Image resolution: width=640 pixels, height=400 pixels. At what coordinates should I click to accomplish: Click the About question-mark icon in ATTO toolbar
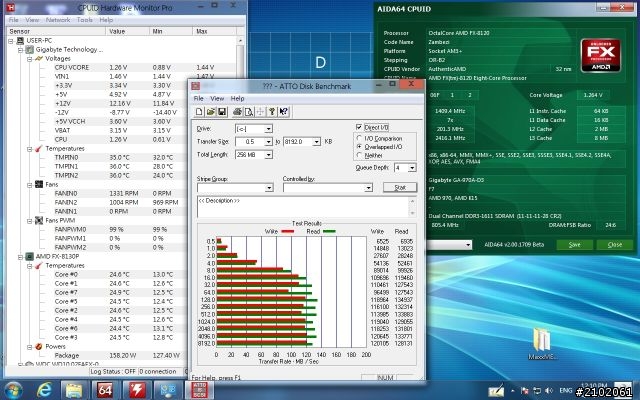[x=272, y=111]
